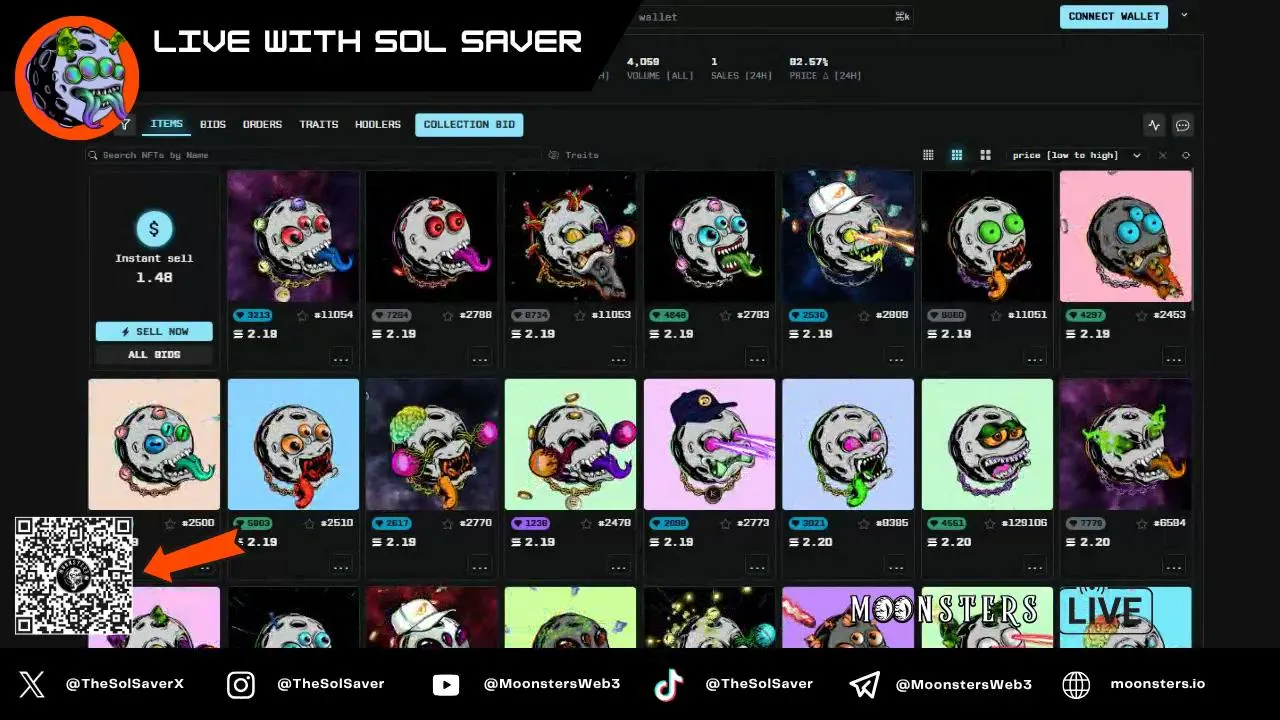Open more options on NFT #2478
Viewport: 1280px width, 720px height.
point(619,566)
